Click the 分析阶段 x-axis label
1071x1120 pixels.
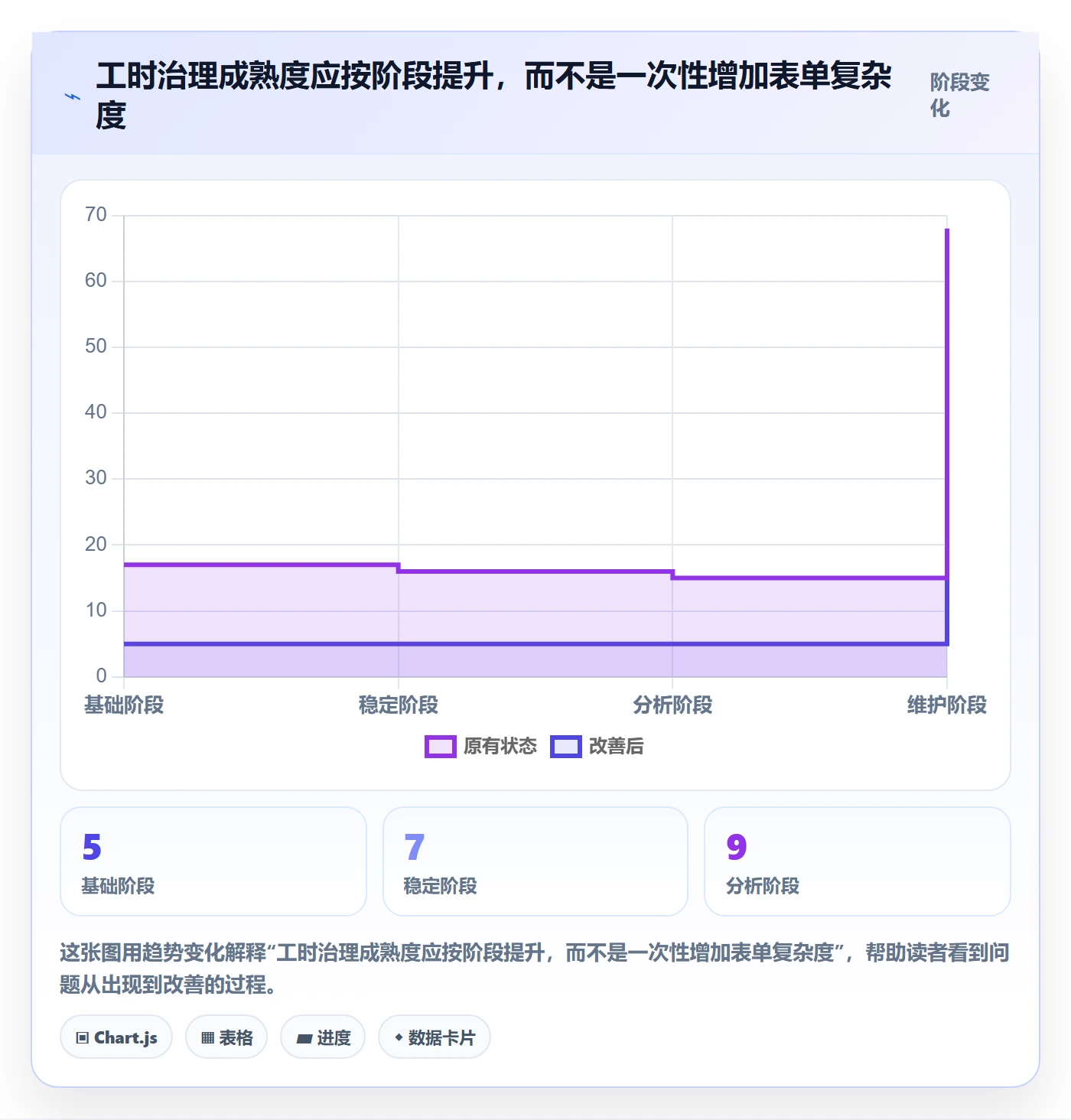(x=672, y=705)
